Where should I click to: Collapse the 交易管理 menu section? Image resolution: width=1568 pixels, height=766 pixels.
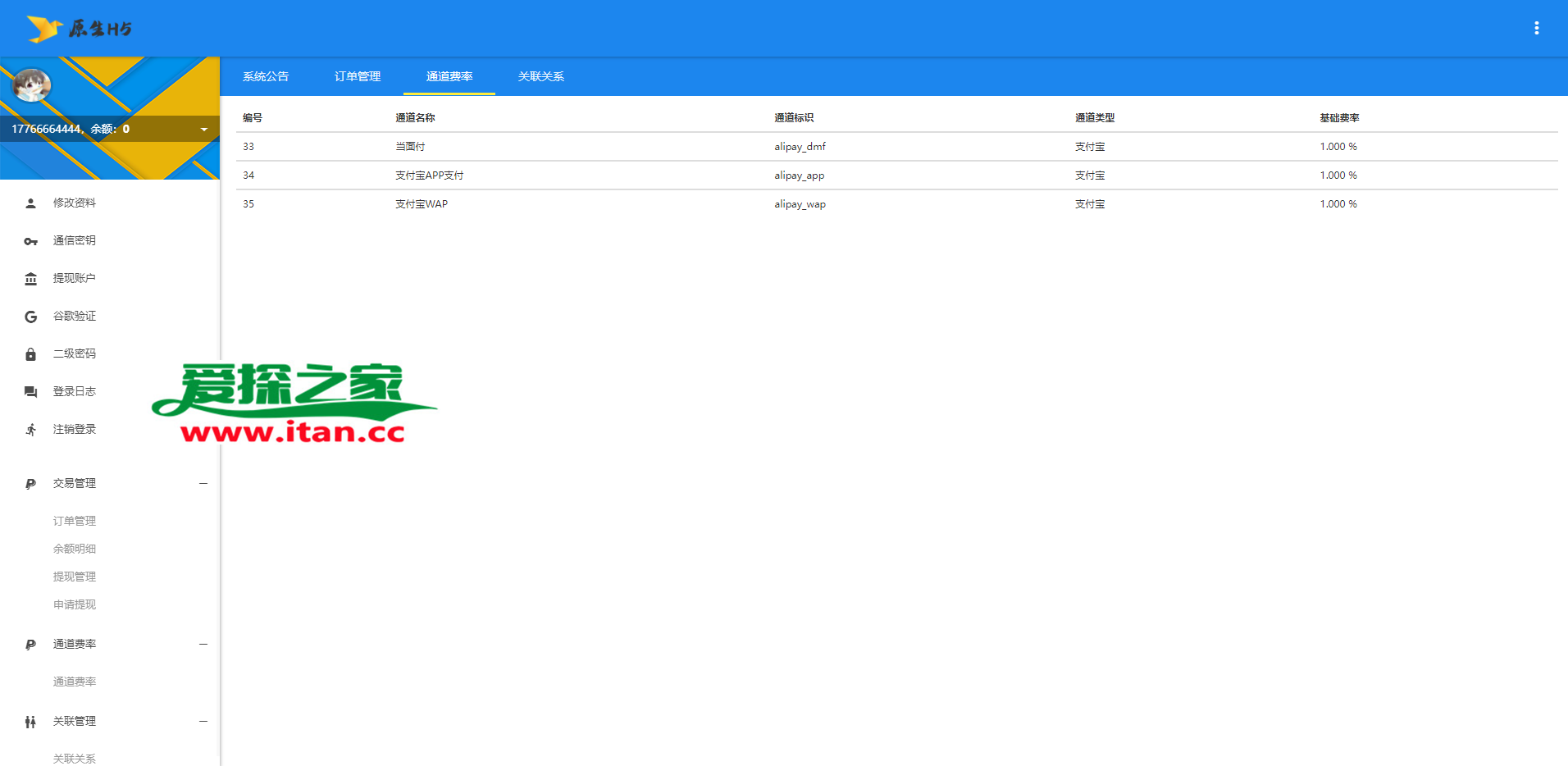(203, 484)
